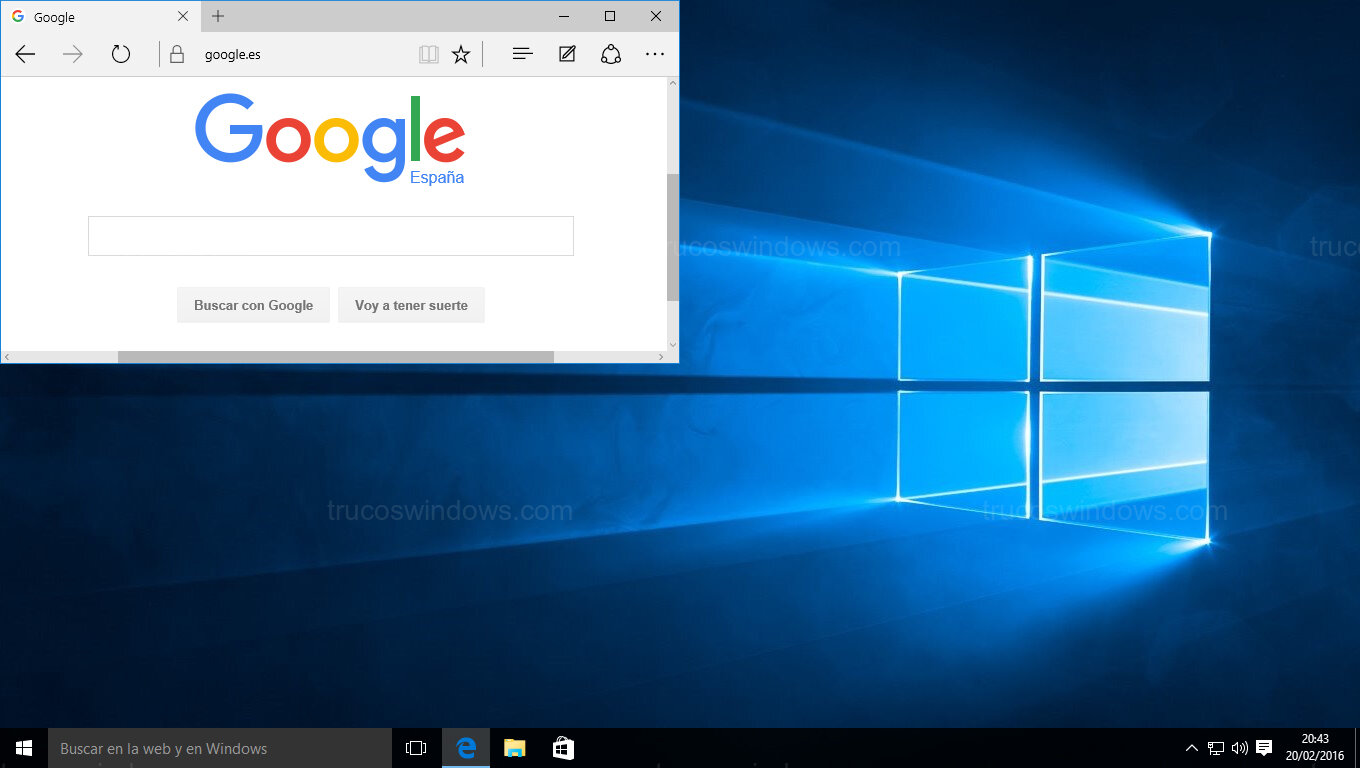This screenshot has width=1360, height=768.
Task: Open a new tab with plus button
Action: tap(218, 17)
